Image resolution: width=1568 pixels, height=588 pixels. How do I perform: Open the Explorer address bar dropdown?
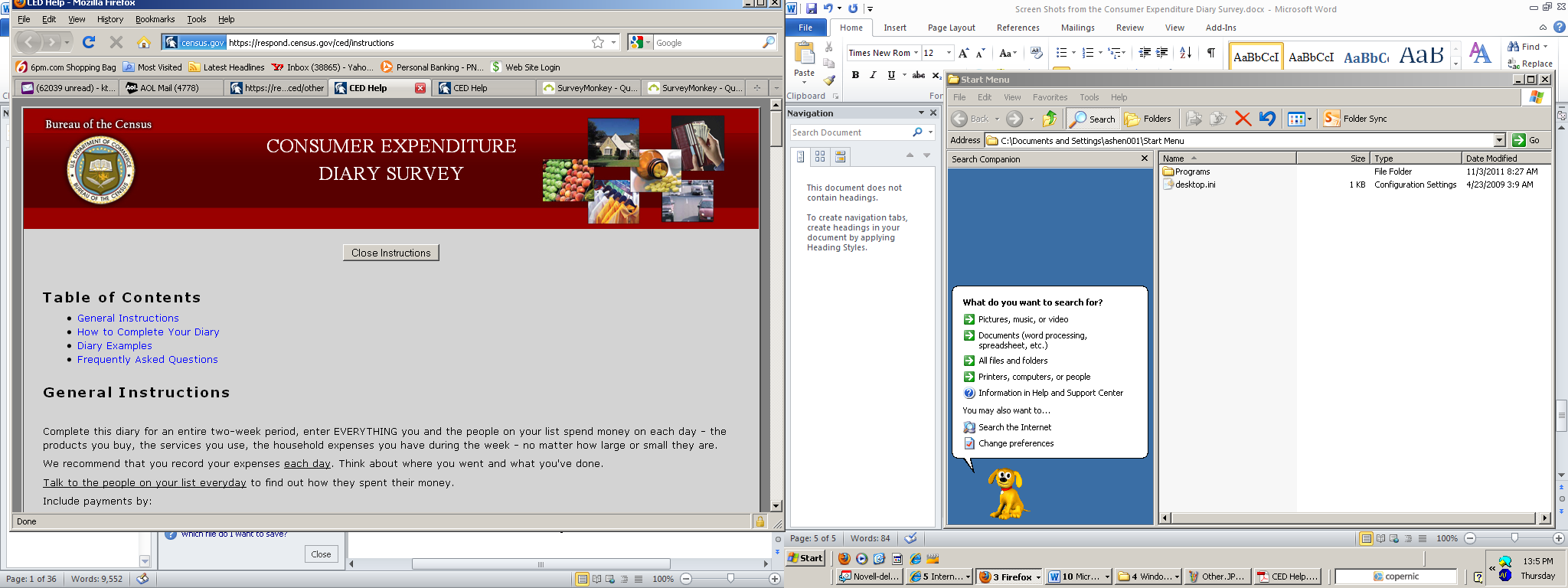1499,140
